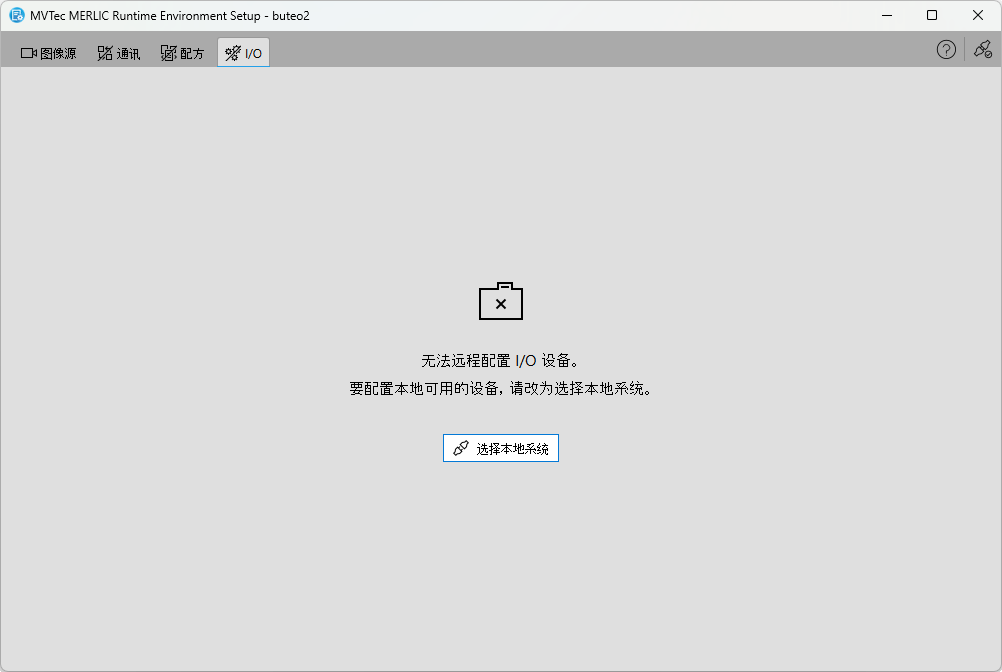Click the wrench-and-gear icon on the I/O tab

pos(233,52)
